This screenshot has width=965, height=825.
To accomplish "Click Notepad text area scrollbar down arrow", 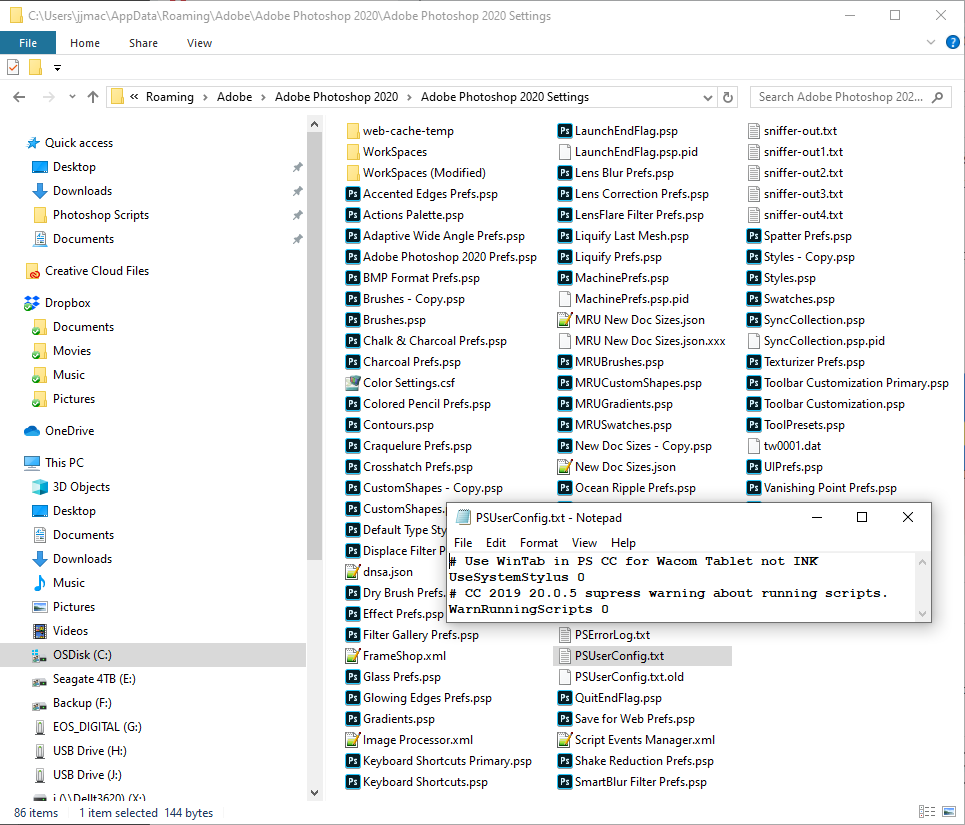I will tap(922, 613).
